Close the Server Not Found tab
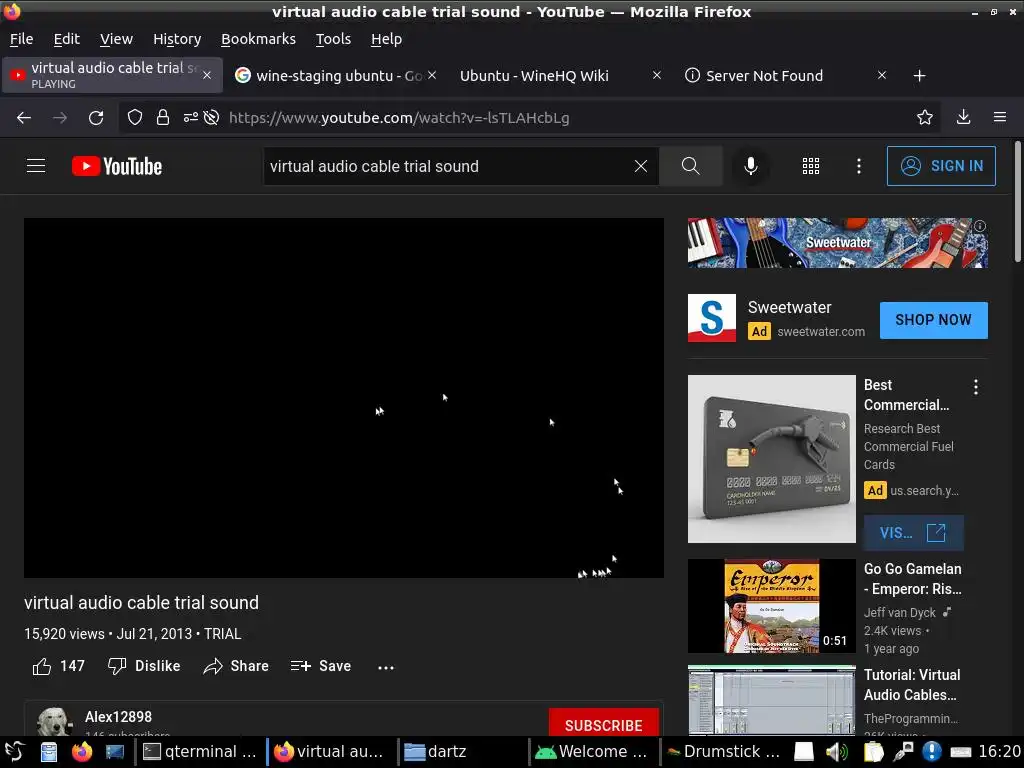The height and width of the screenshot is (768, 1024). pos(882,75)
